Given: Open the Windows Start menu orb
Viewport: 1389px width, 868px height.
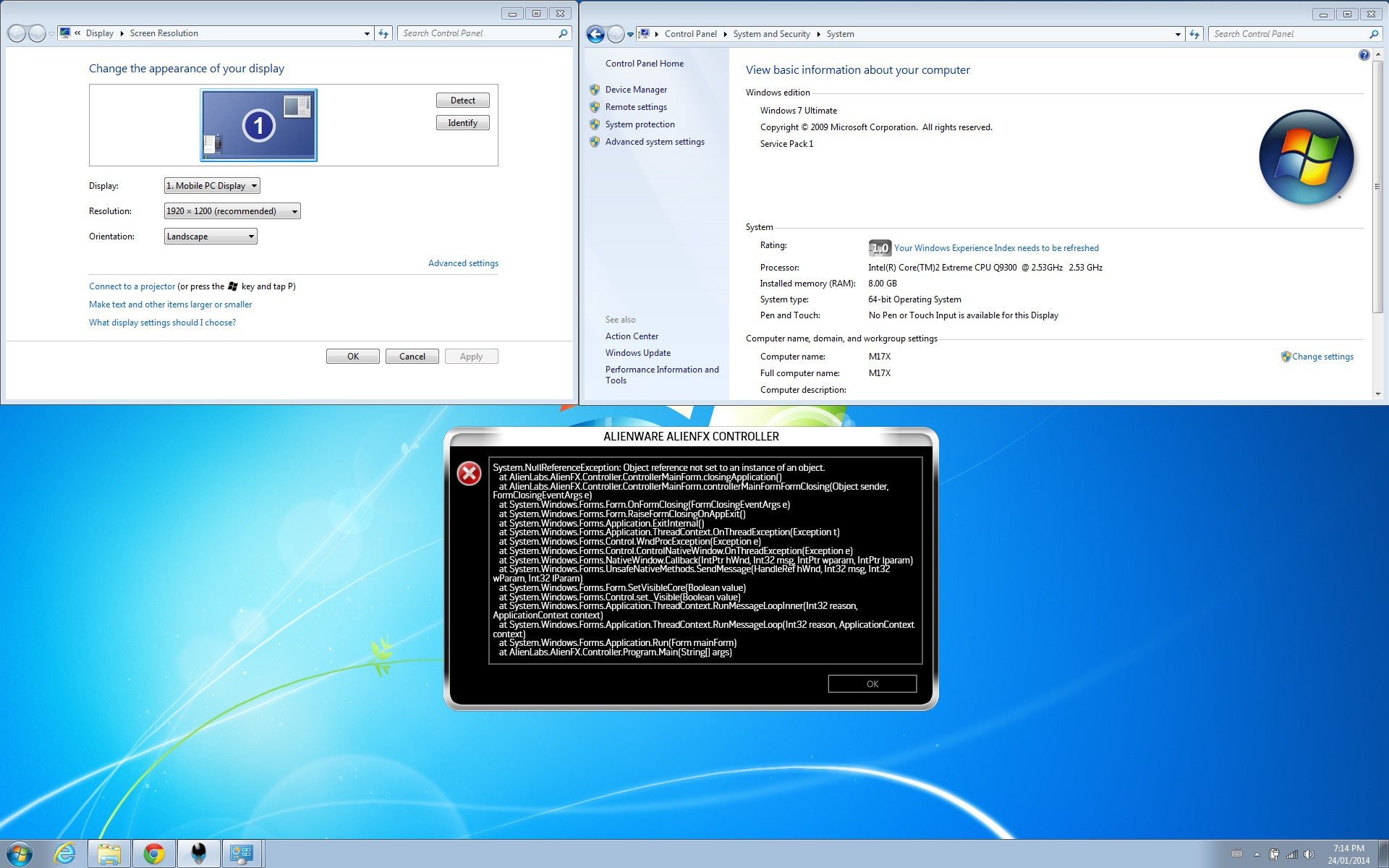Looking at the screenshot, I should tap(19, 854).
